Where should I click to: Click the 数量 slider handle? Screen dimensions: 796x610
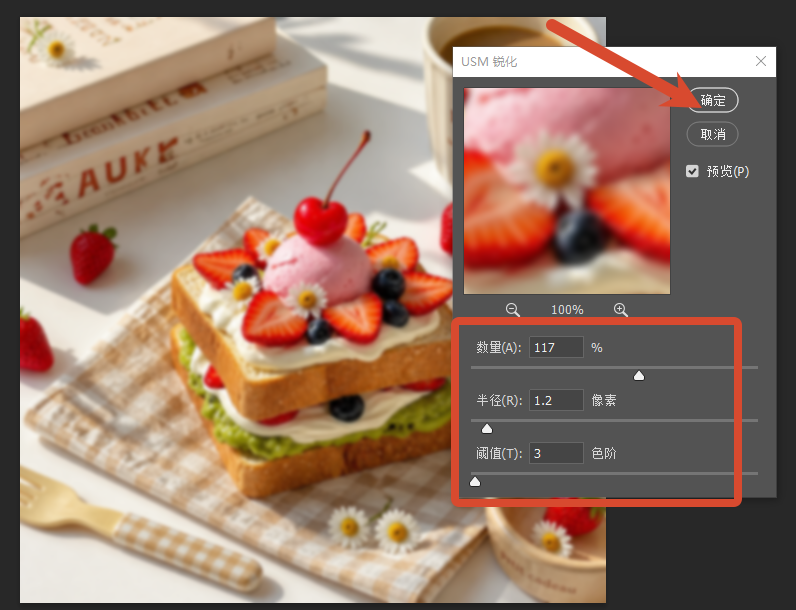[639, 376]
